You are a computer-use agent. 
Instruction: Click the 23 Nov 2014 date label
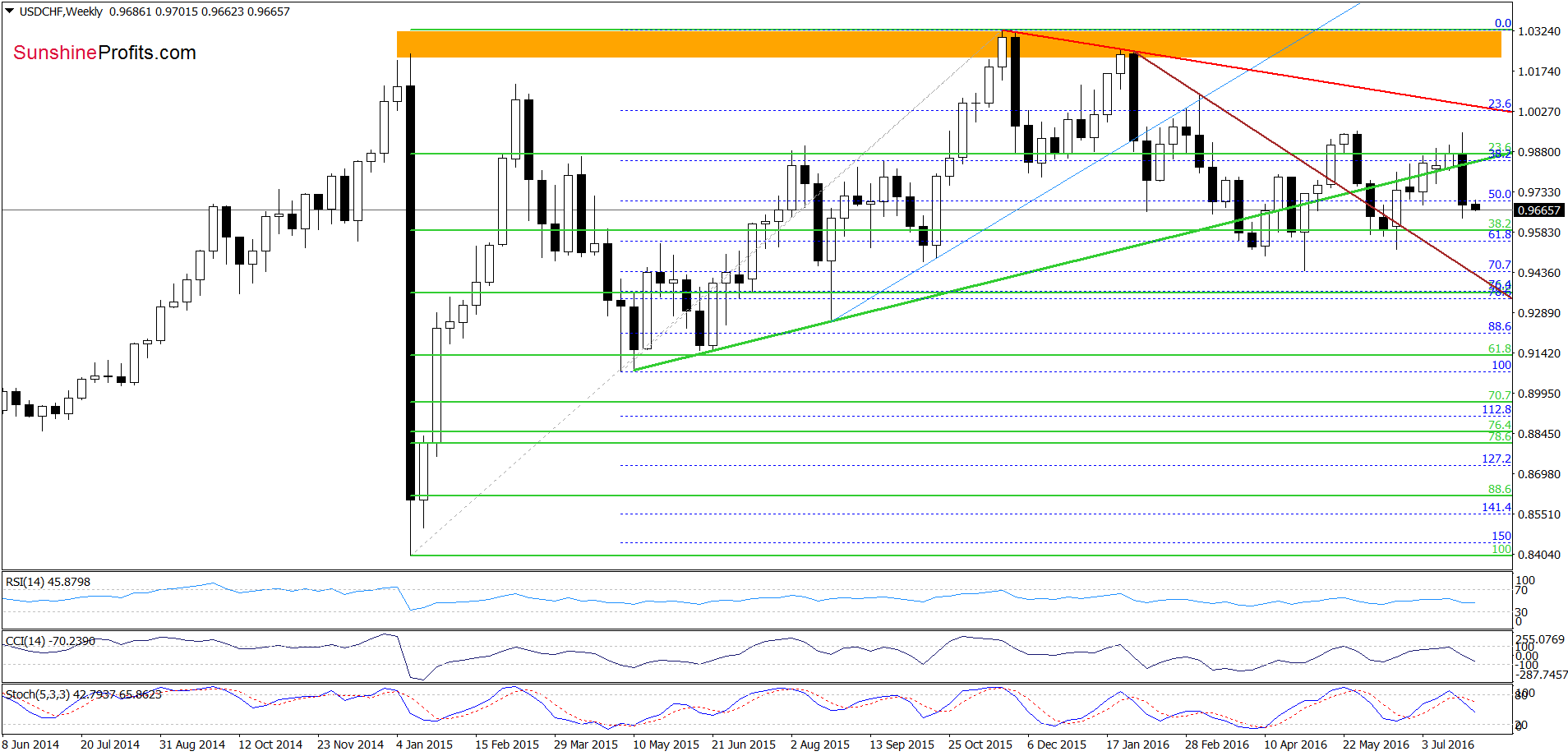(x=350, y=744)
